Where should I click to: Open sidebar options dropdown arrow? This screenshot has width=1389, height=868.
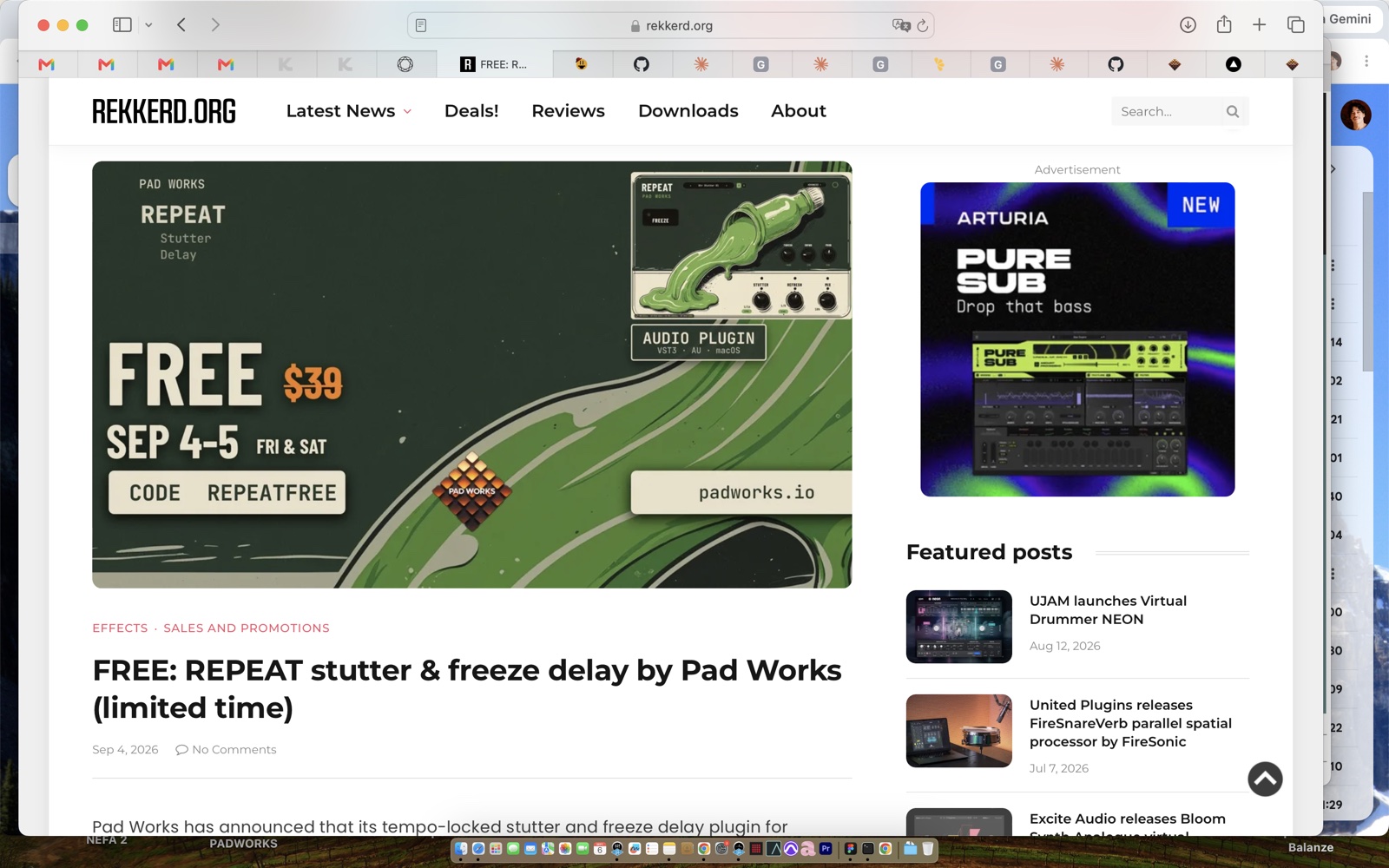[x=148, y=25]
